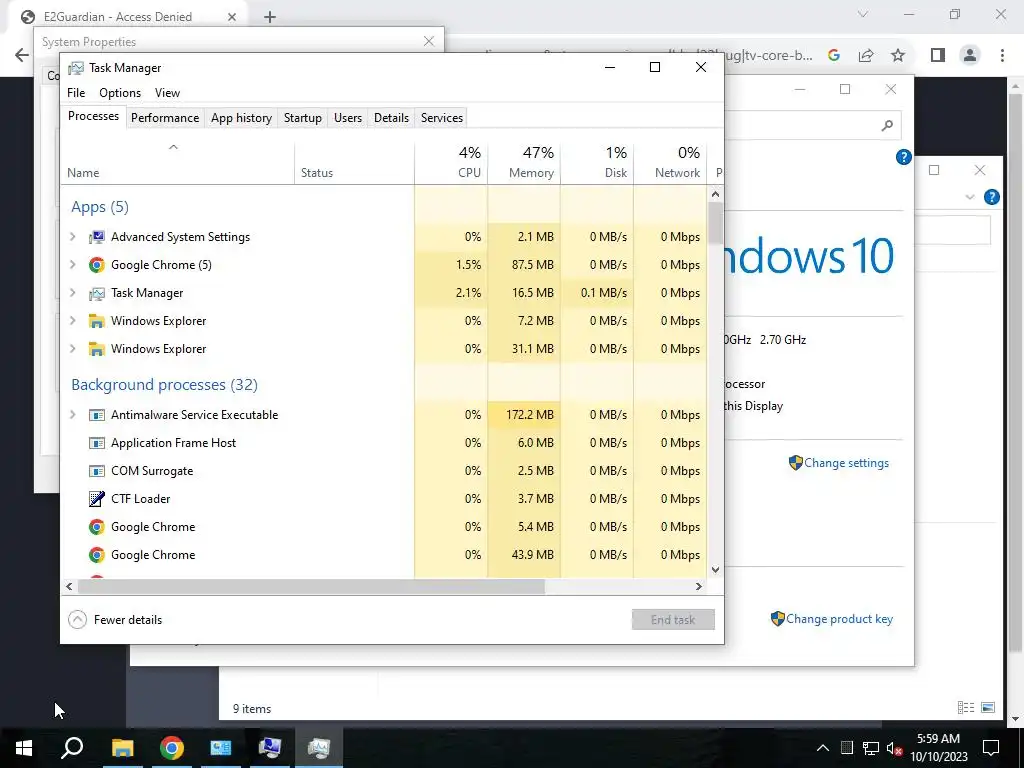Click Chrome share page icon
This screenshot has height=768, width=1024.
tap(866, 56)
